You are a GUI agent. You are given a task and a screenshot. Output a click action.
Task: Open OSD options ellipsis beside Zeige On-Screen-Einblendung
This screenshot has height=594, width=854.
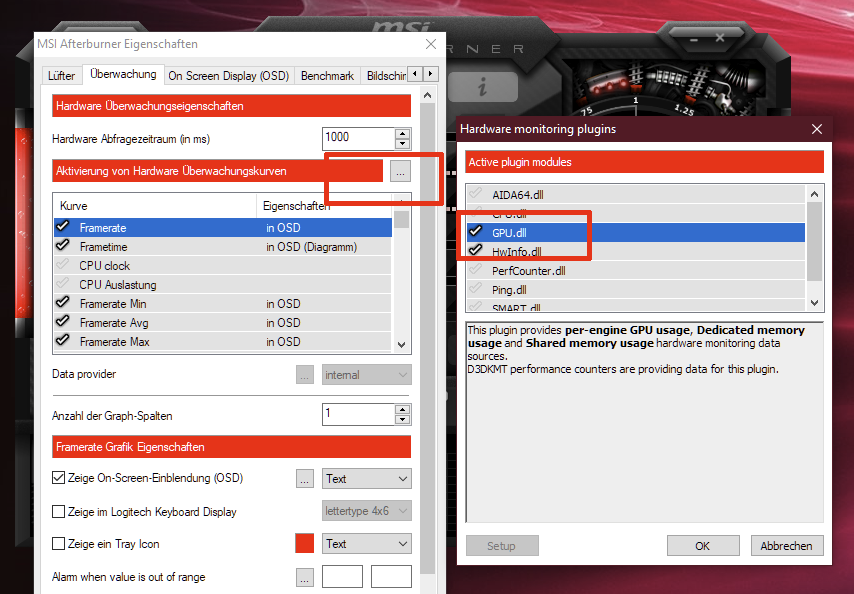click(x=304, y=479)
